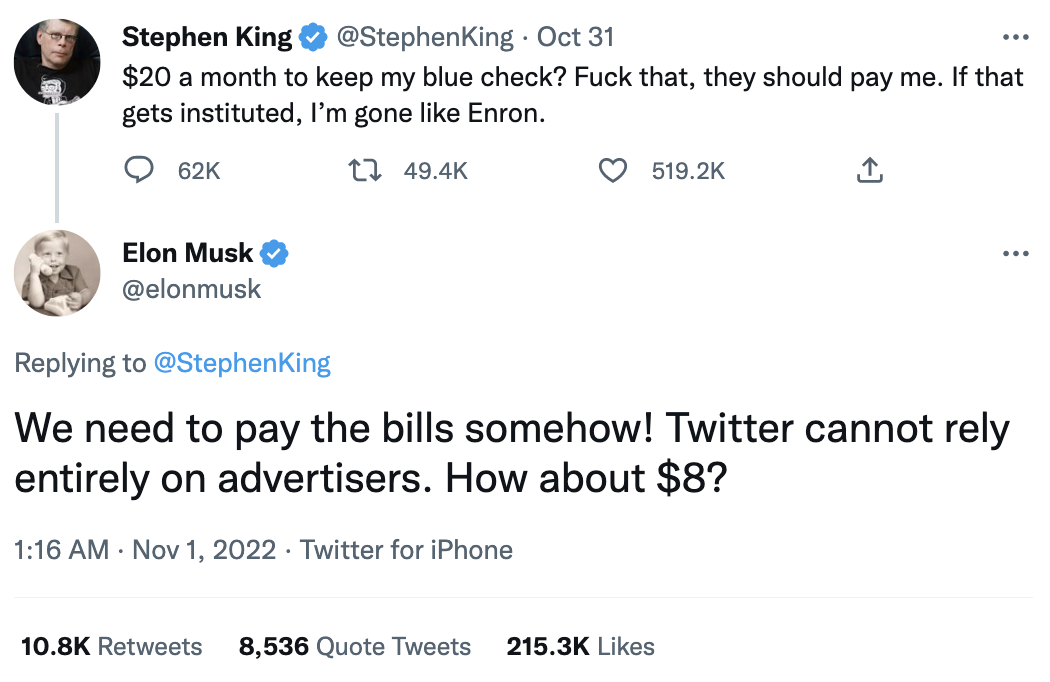Like Stephen King's tweet with the heart icon

[x=612, y=171]
